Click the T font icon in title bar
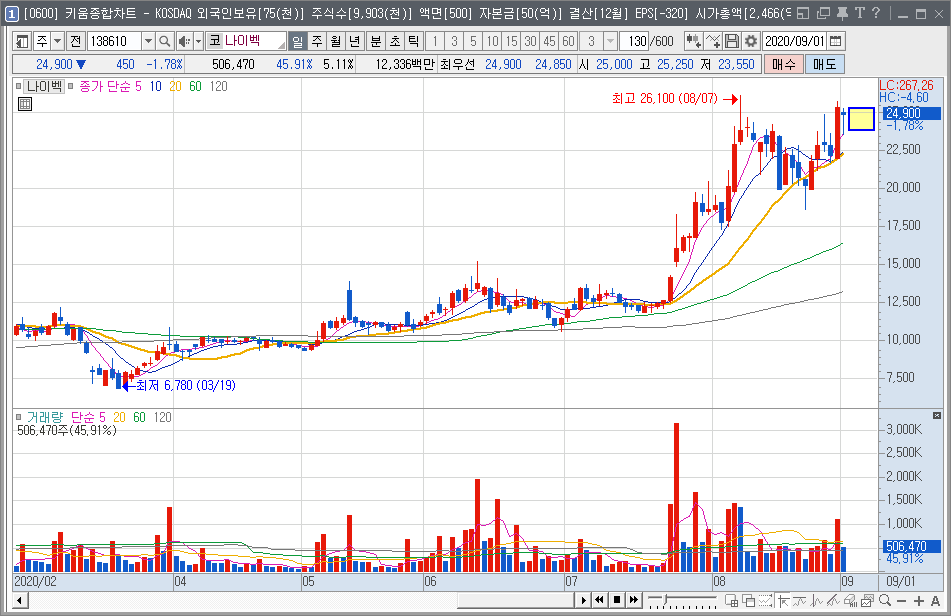 (859, 13)
